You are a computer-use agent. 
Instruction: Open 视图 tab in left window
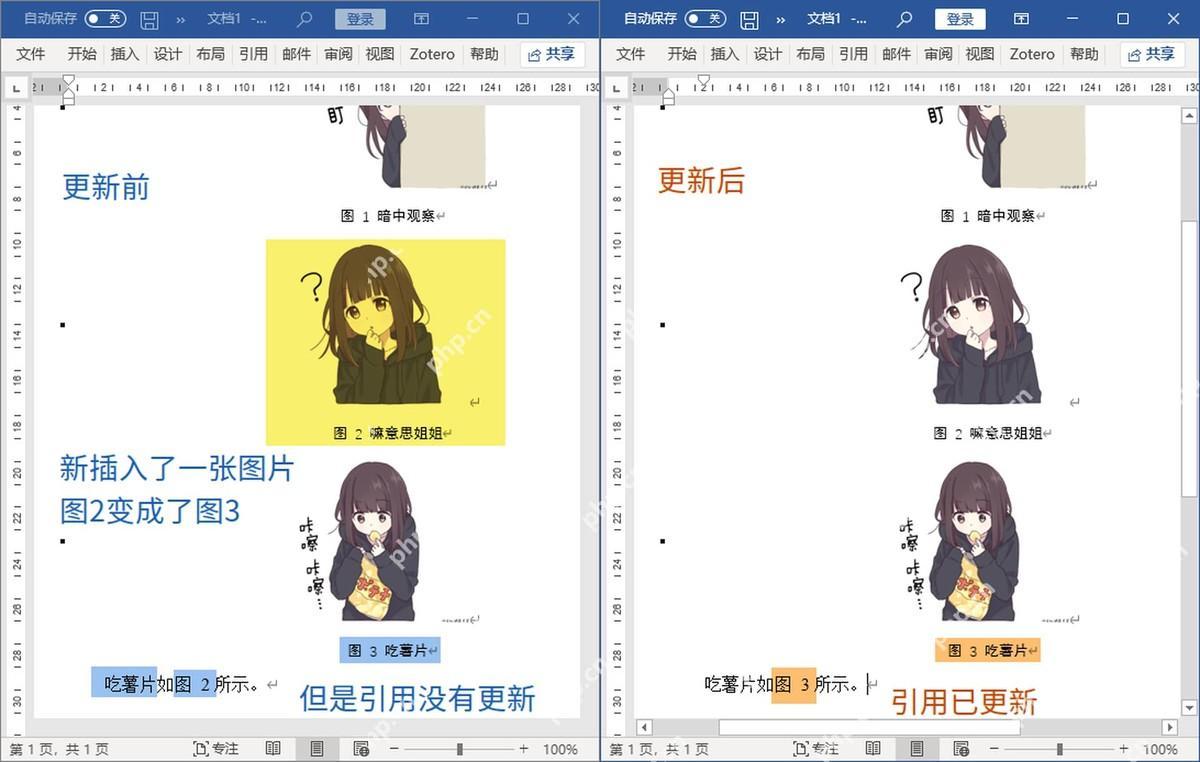tap(380, 54)
